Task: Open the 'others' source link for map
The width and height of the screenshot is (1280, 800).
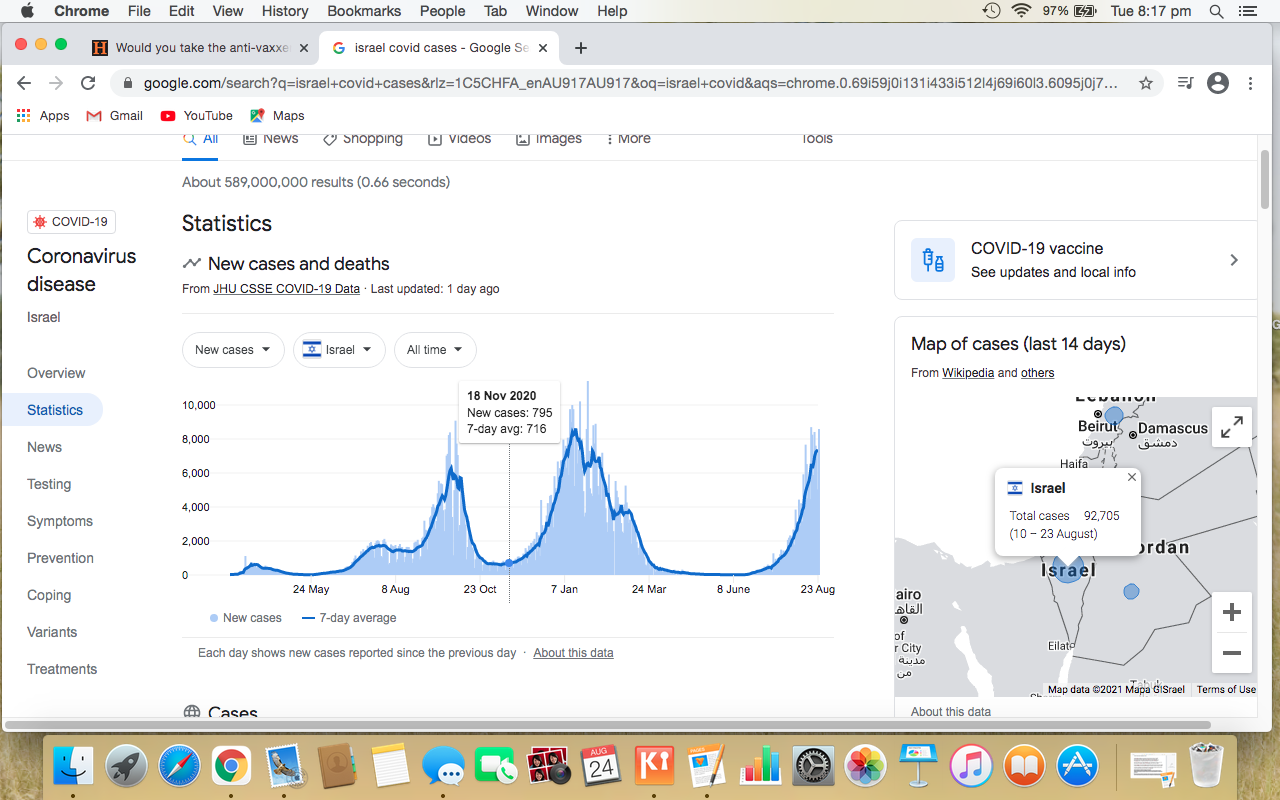Action: 1038,373
